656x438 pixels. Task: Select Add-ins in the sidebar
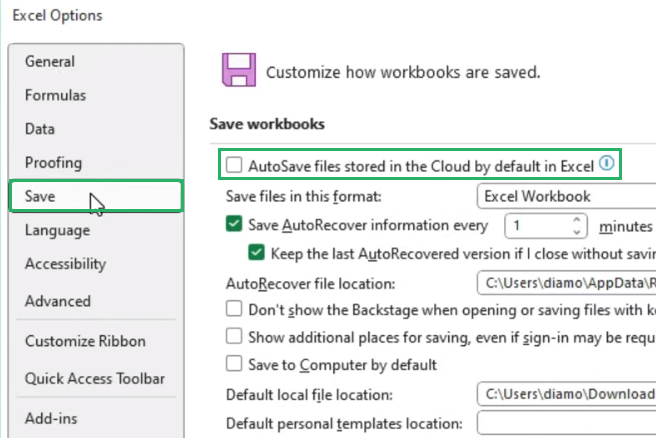tap(51, 418)
